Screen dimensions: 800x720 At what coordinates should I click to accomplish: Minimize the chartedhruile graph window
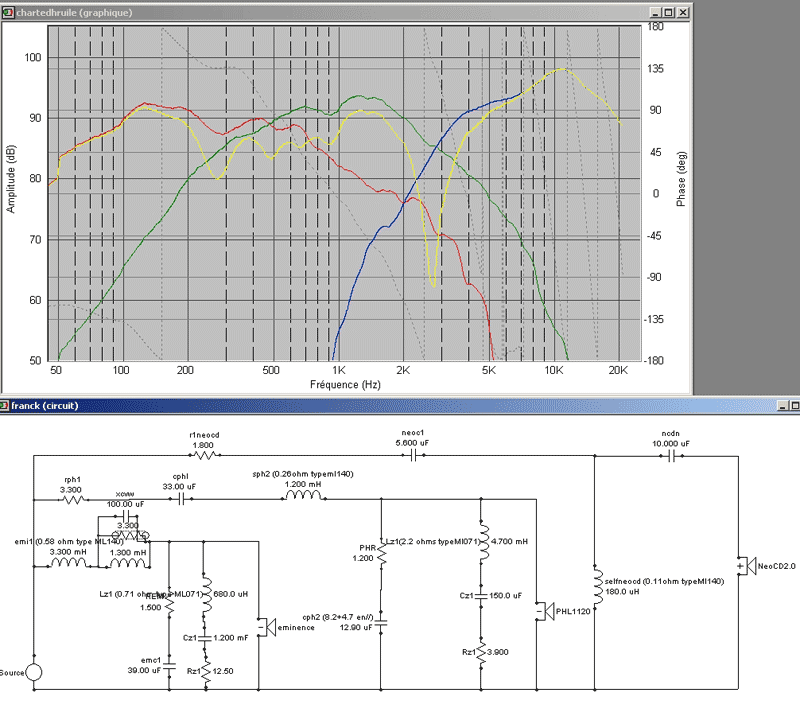pos(656,12)
